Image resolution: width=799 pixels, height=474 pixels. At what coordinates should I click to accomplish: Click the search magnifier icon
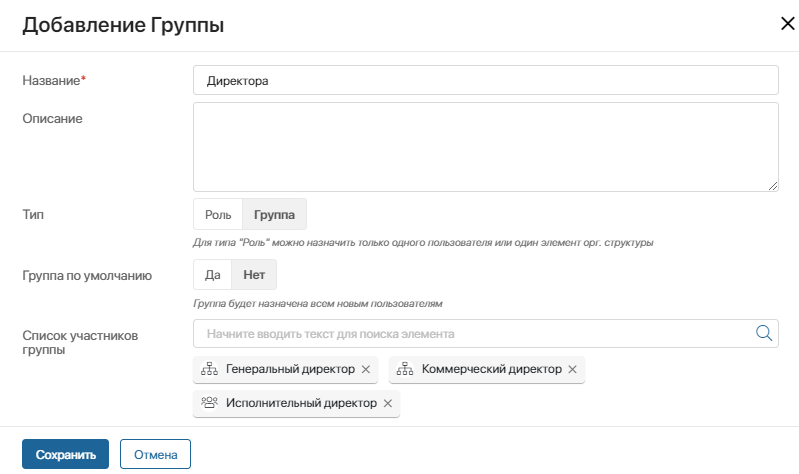click(x=763, y=333)
